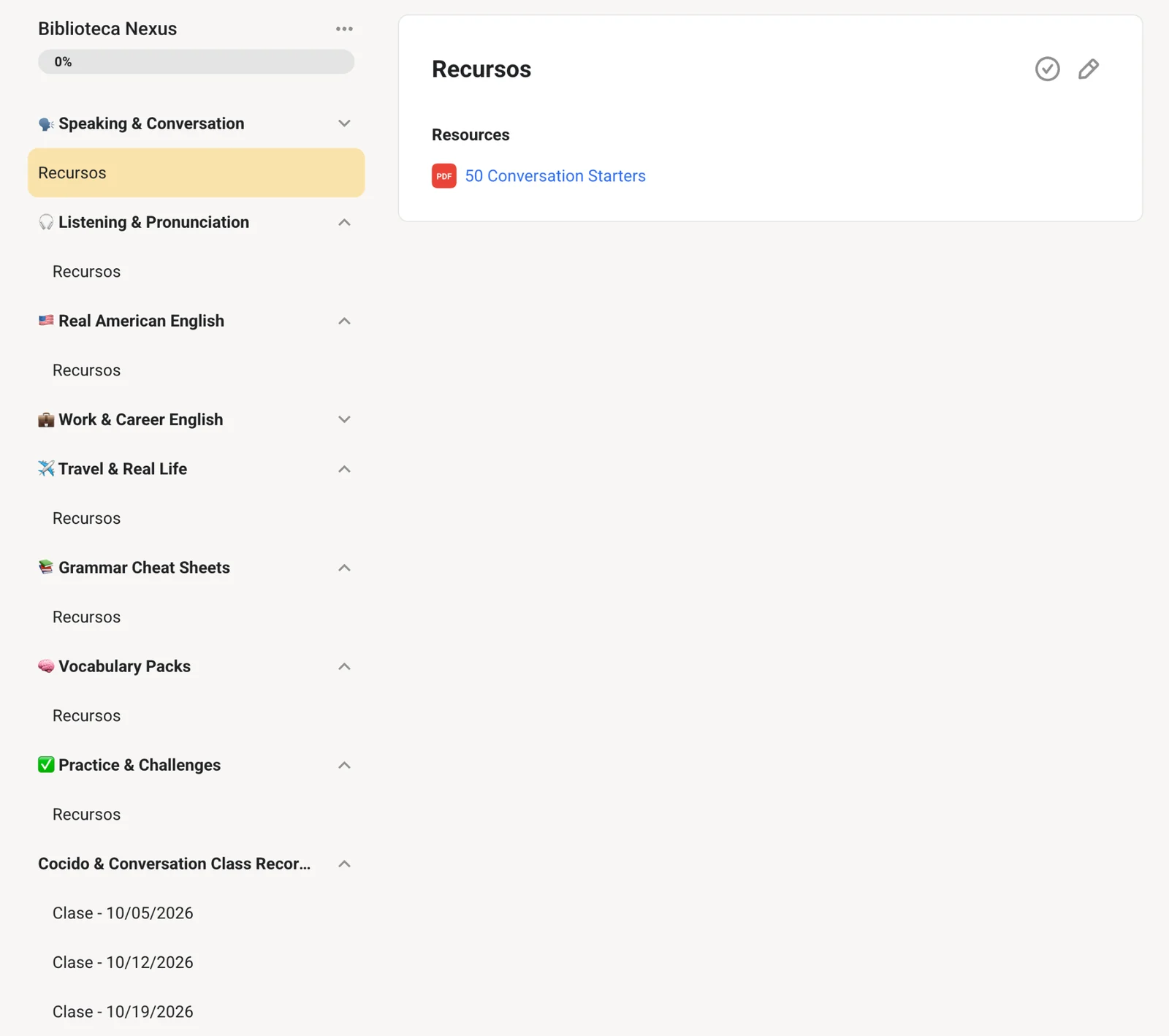Collapse the Cocido & Conversation Class Recordings section
Image resolution: width=1169 pixels, height=1036 pixels.
pos(344,864)
